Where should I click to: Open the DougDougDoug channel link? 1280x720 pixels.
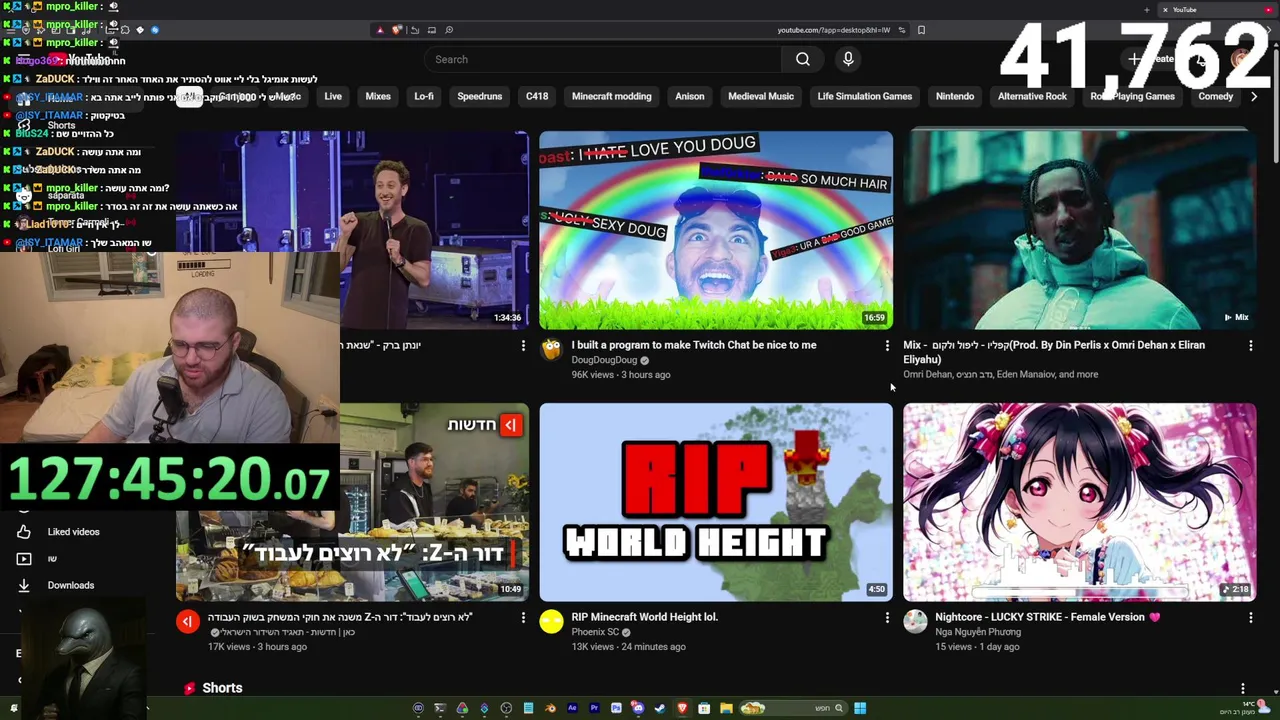[x=604, y=360]
